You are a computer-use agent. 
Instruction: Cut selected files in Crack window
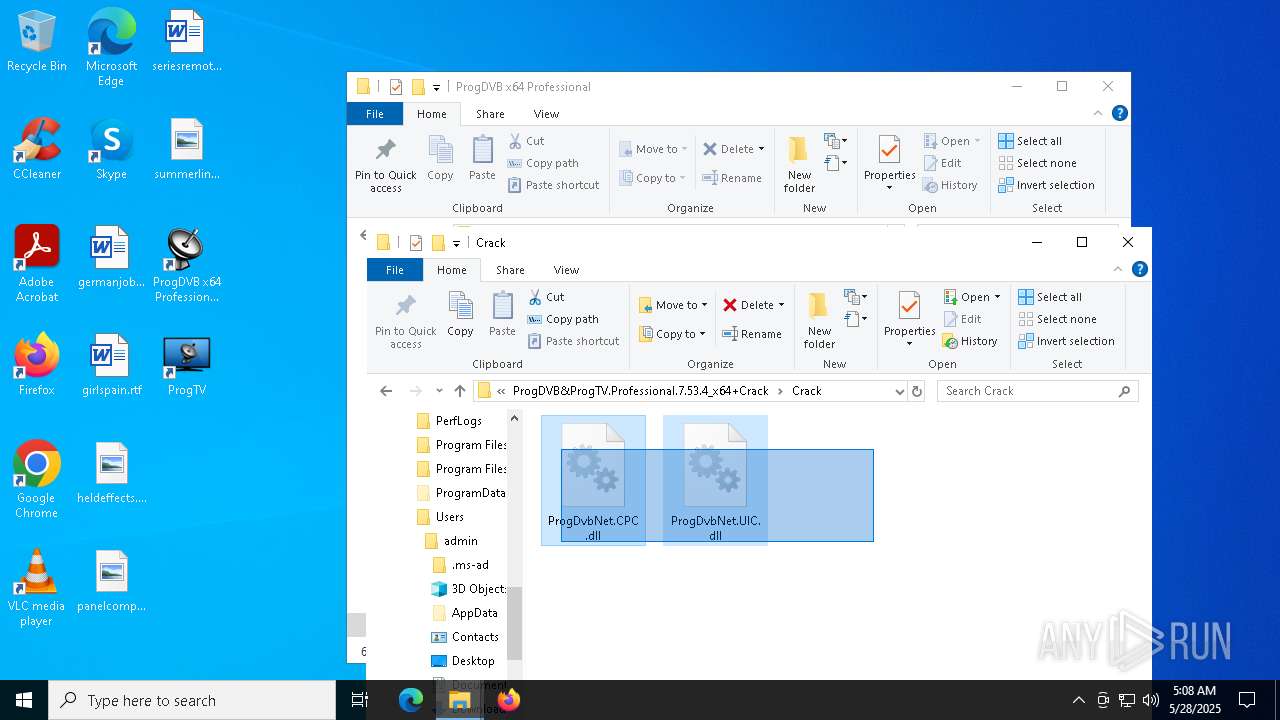pos(546,297)
